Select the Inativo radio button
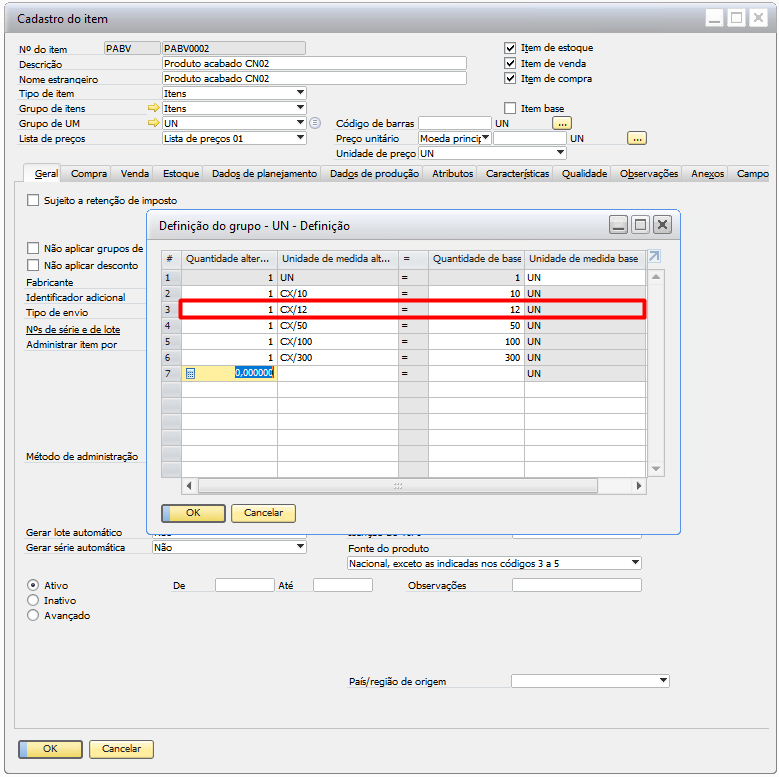The width and height of the screenshot is (779, 777). click(34, 600)
